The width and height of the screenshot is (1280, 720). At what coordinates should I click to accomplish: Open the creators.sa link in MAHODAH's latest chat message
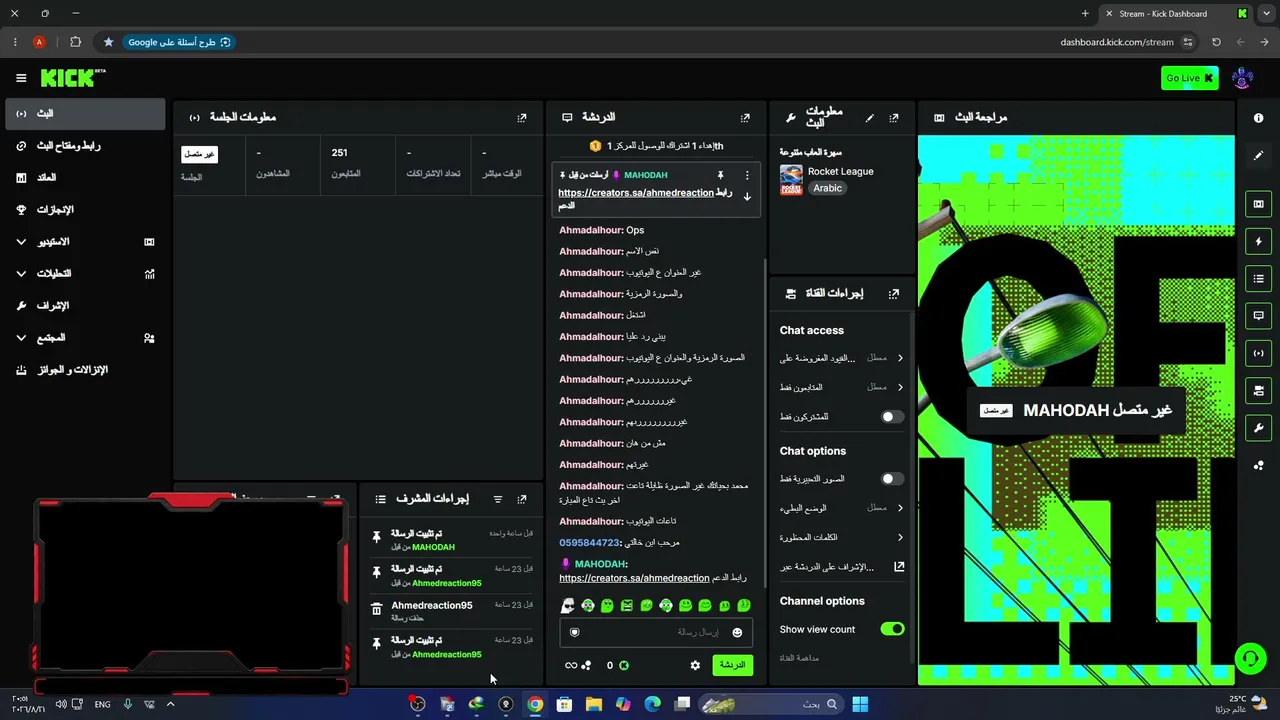pos(634,578)
